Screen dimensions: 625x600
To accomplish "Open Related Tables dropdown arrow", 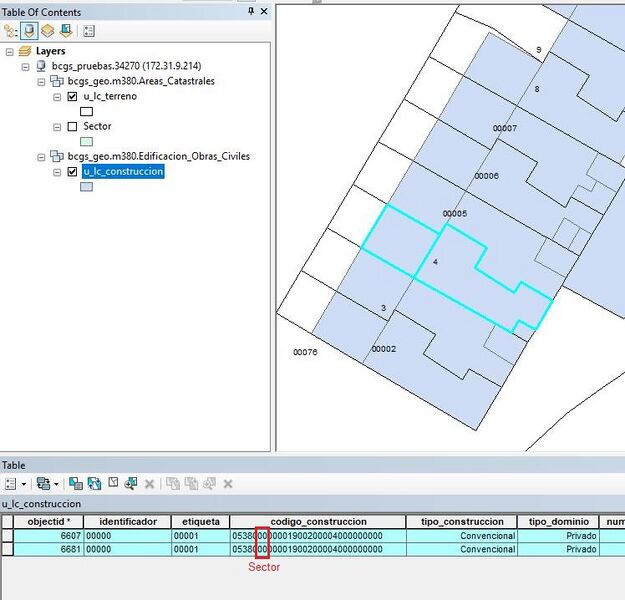I will tap(56, 484).
